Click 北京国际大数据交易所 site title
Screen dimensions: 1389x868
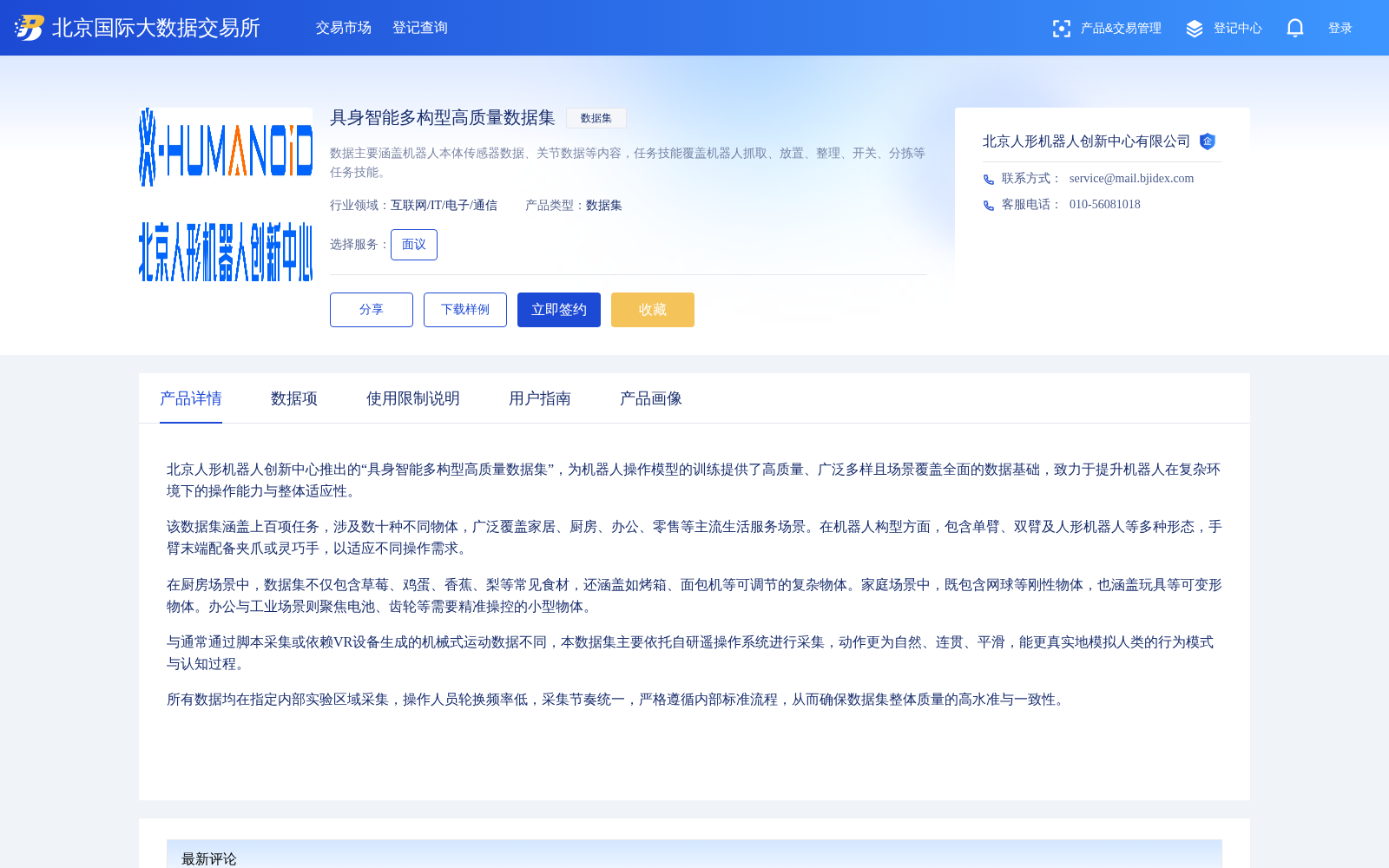pos(156,28)
